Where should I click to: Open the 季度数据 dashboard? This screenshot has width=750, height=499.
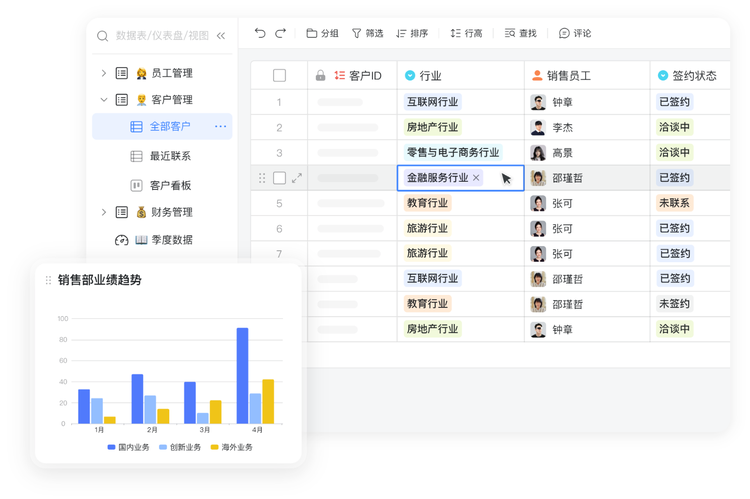coord(172,240)
